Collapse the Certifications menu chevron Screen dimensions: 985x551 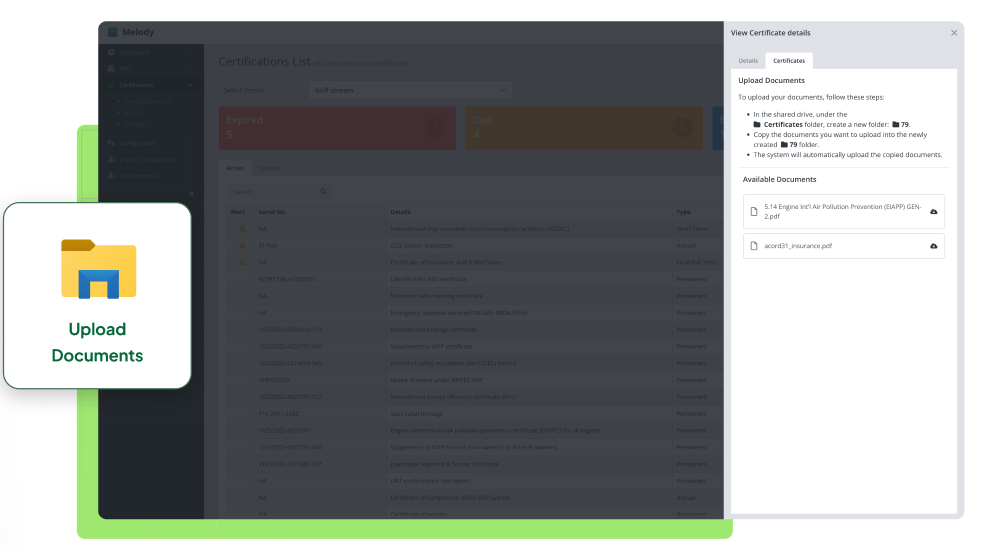190,85
